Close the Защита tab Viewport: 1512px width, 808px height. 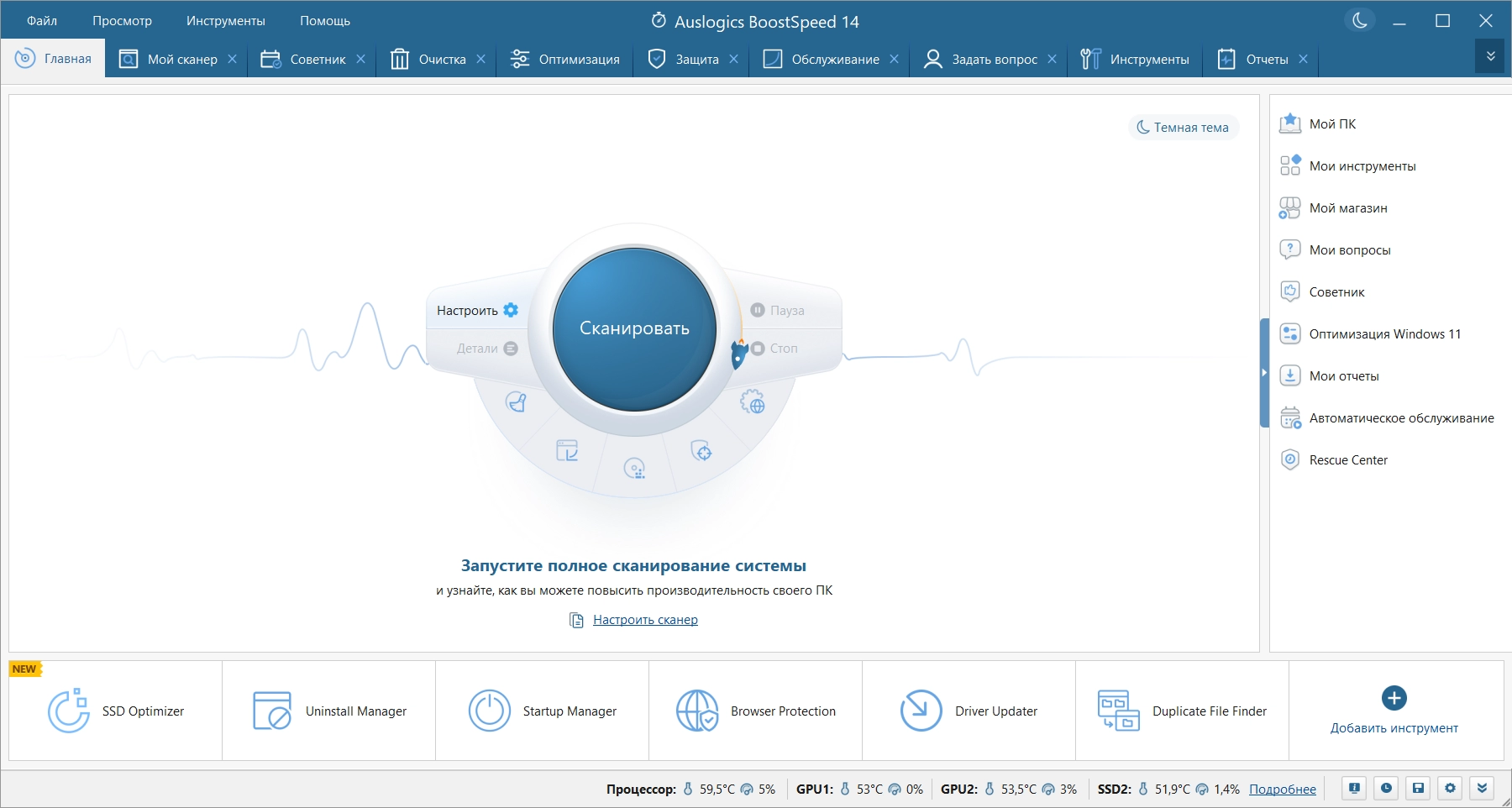[733, 59]
